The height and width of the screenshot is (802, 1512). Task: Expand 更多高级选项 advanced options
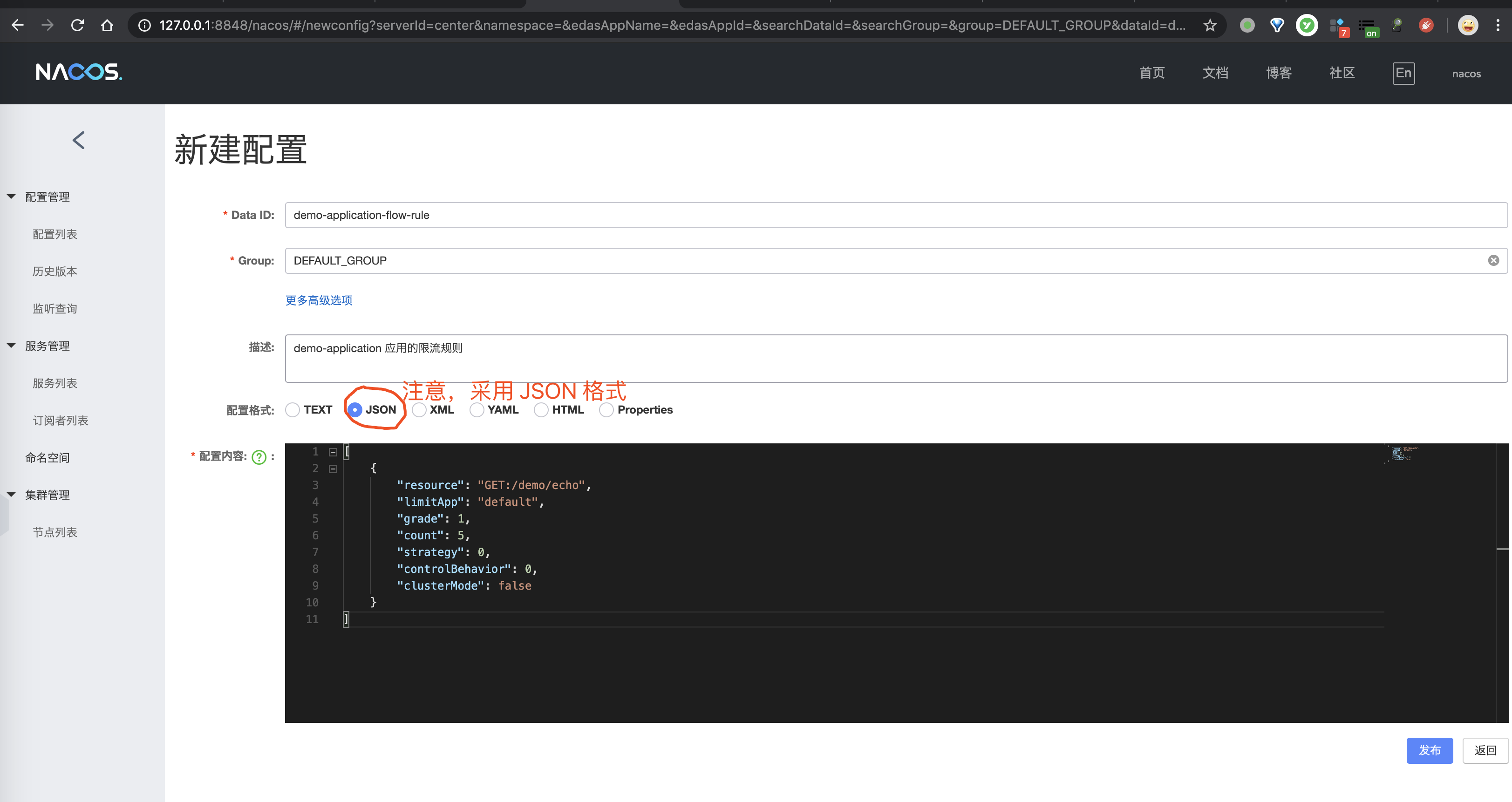coord(319,300)
